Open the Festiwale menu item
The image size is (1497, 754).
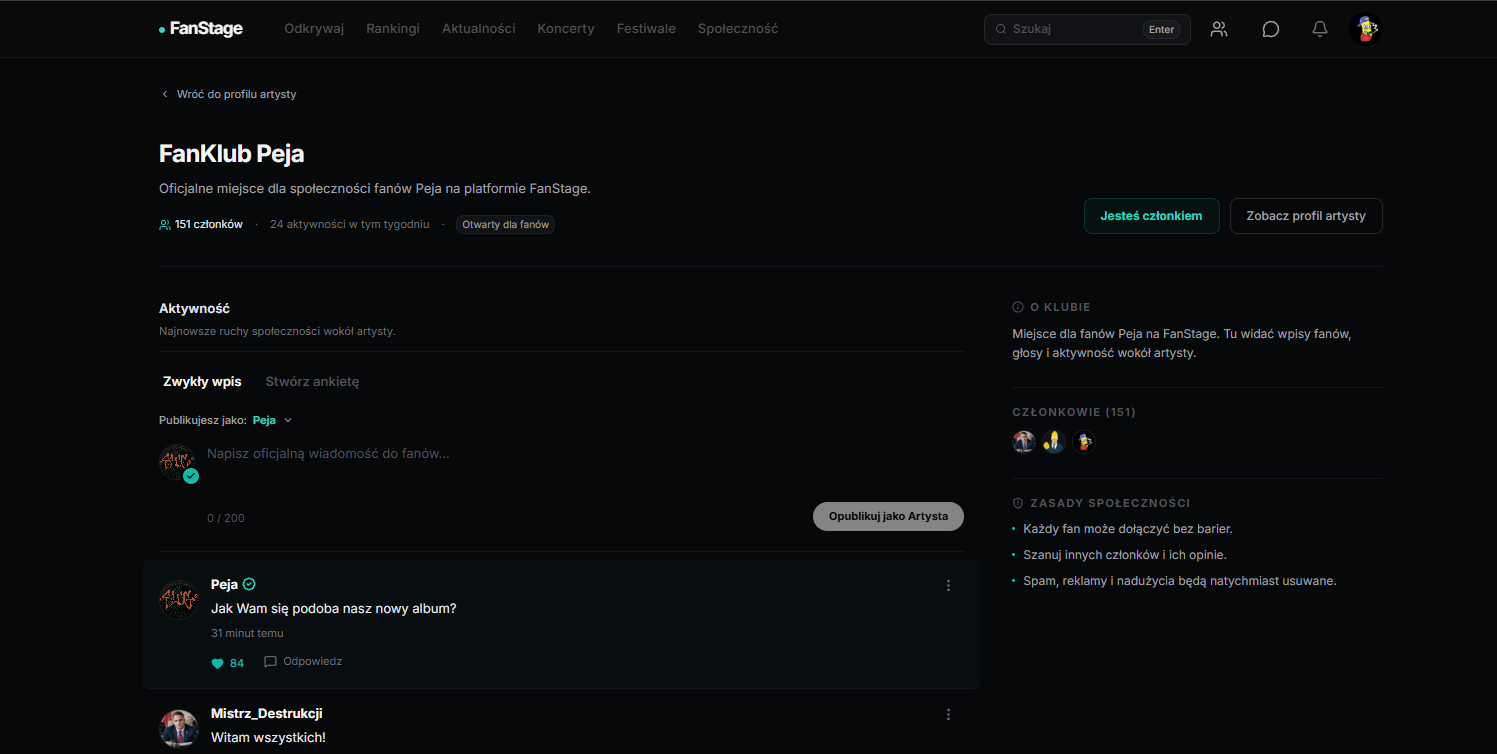pyautogui.click(x=646, y=29)
